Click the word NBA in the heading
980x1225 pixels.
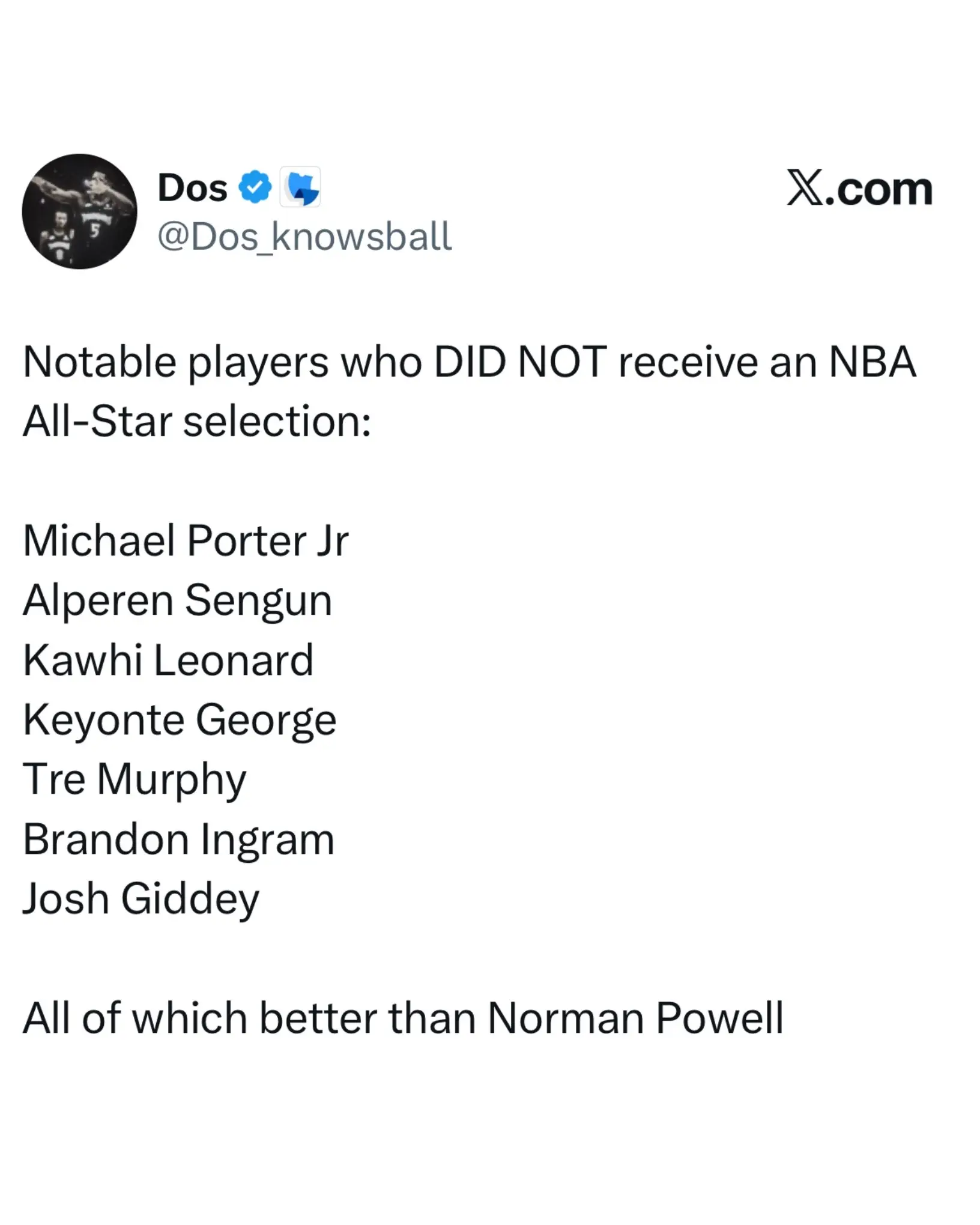(x=872, y=362)
